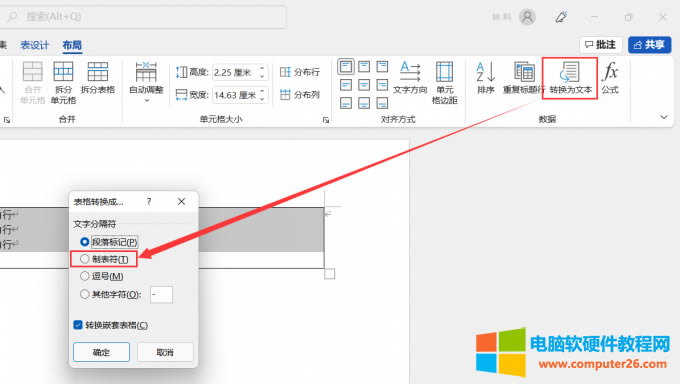
Task: Click the 高度 height value field
Action: (x=240, y=72)
